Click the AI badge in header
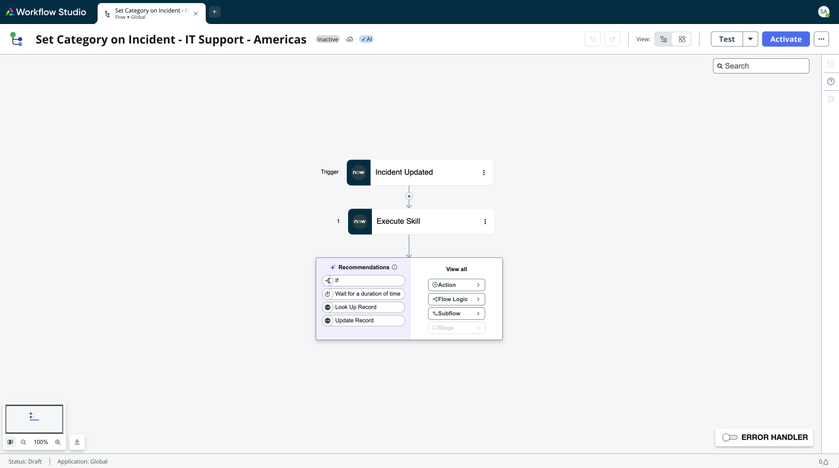 (367, 39)
